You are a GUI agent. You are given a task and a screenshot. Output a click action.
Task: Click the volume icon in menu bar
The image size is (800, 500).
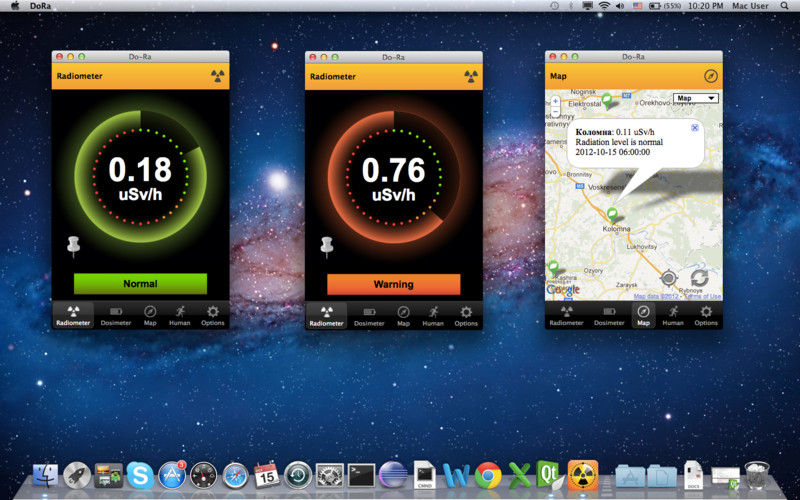tap(620, 6)
